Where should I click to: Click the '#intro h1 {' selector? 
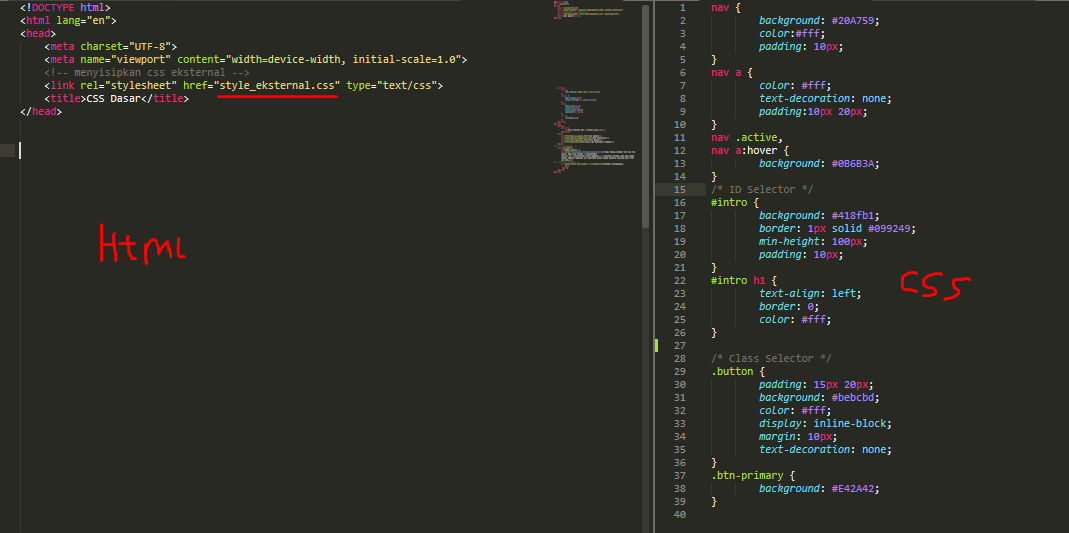coord(744,279)
